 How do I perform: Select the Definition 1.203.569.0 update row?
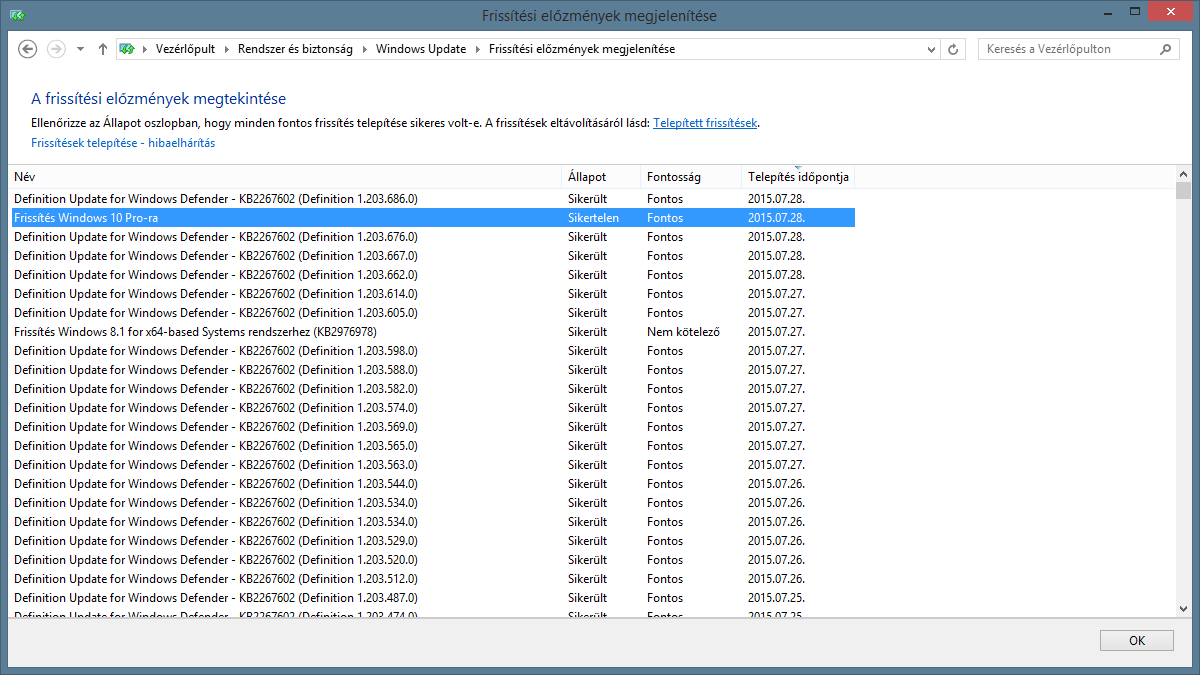coord(432,427)
